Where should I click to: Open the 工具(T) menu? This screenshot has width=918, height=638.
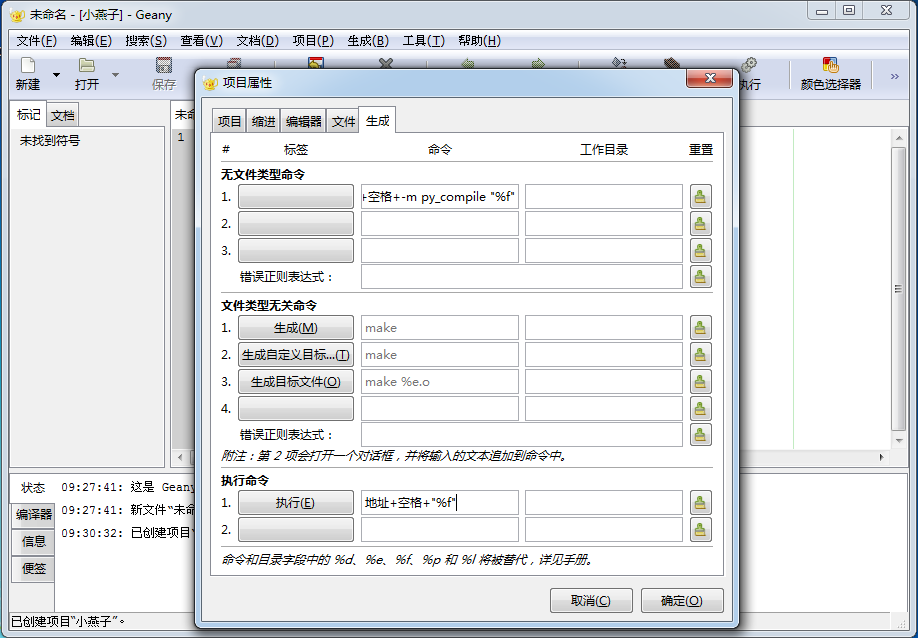(x=423, y=40)
